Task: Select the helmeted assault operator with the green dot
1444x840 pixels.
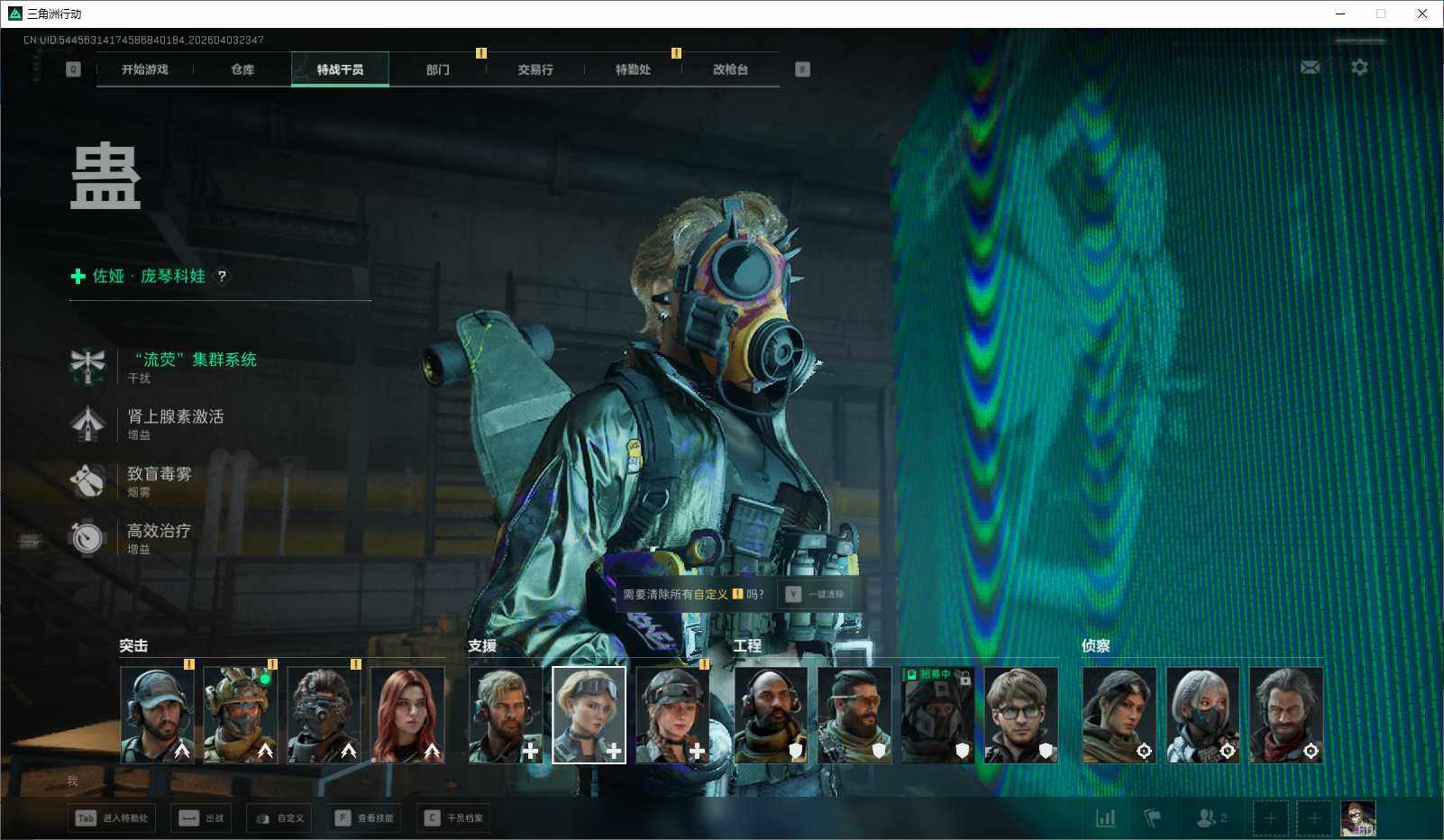Action: 241,716
